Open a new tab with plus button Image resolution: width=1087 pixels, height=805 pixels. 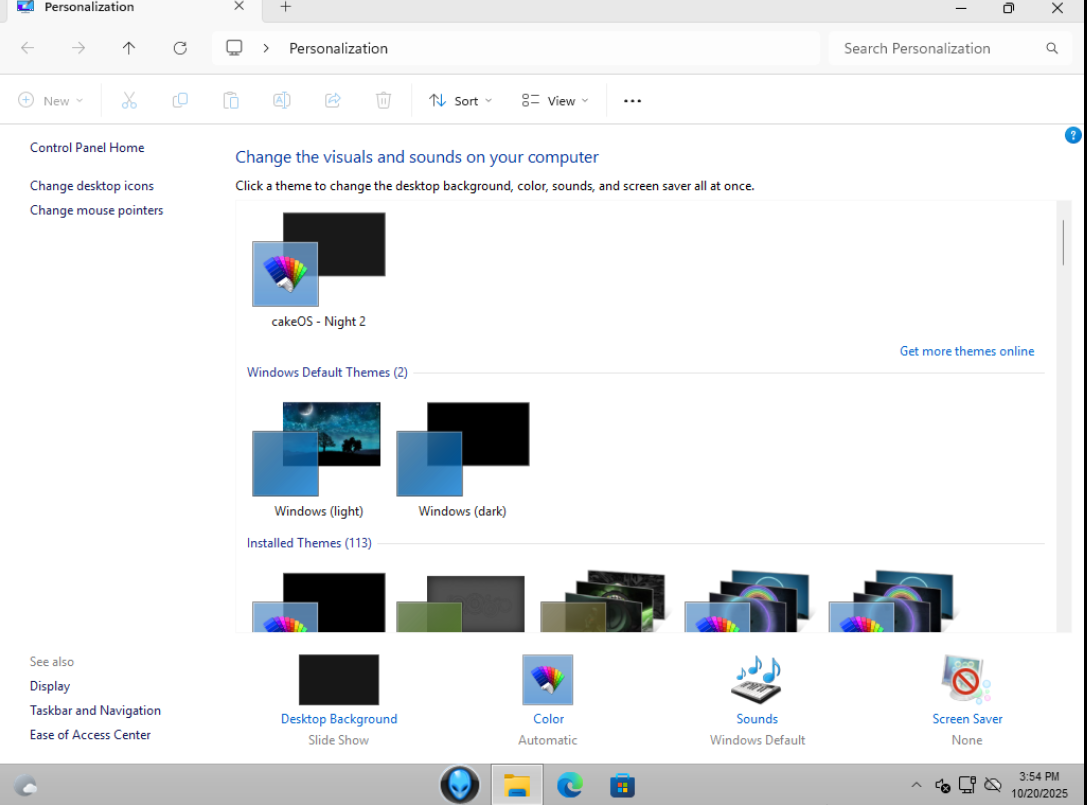point(285,8)
